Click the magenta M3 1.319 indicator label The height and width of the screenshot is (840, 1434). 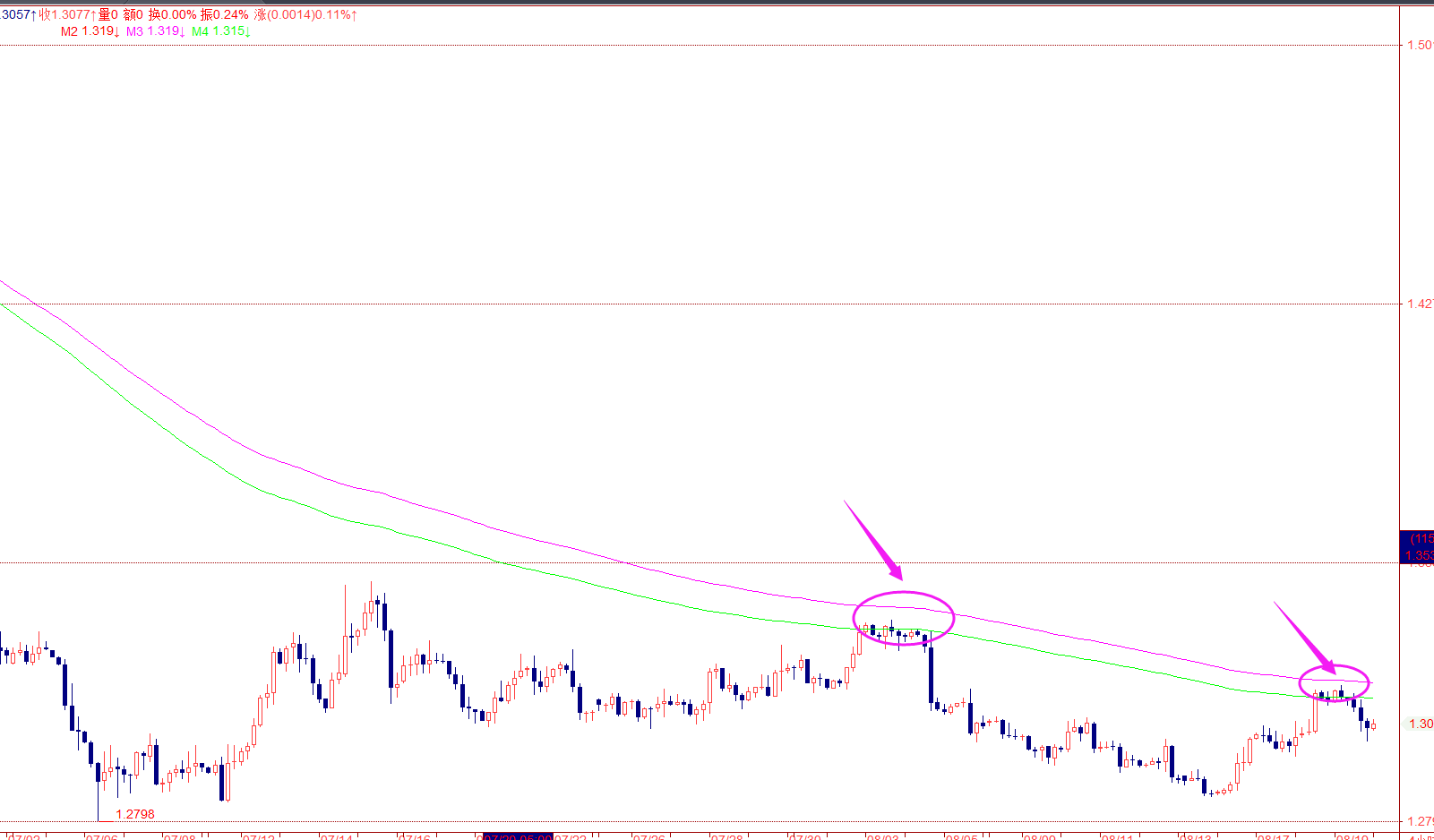(155, 31)
